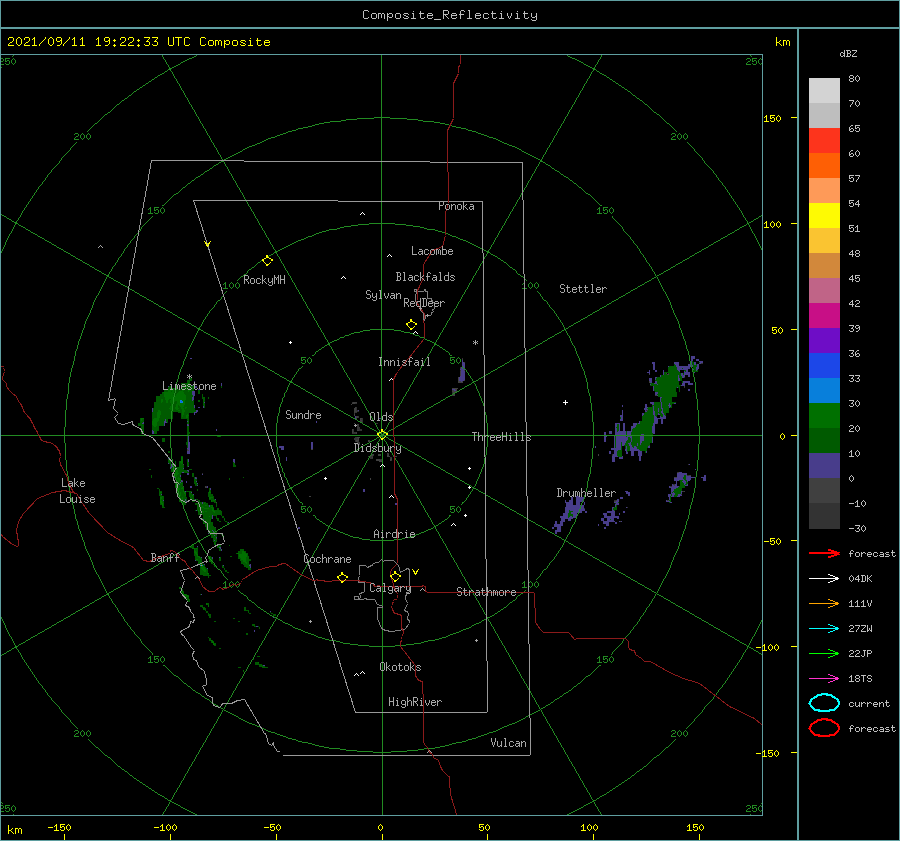Screen dimensions: 900x841
Task: Click the purple swatch between 39 and 36 dBZ
Action: [824, 341]
